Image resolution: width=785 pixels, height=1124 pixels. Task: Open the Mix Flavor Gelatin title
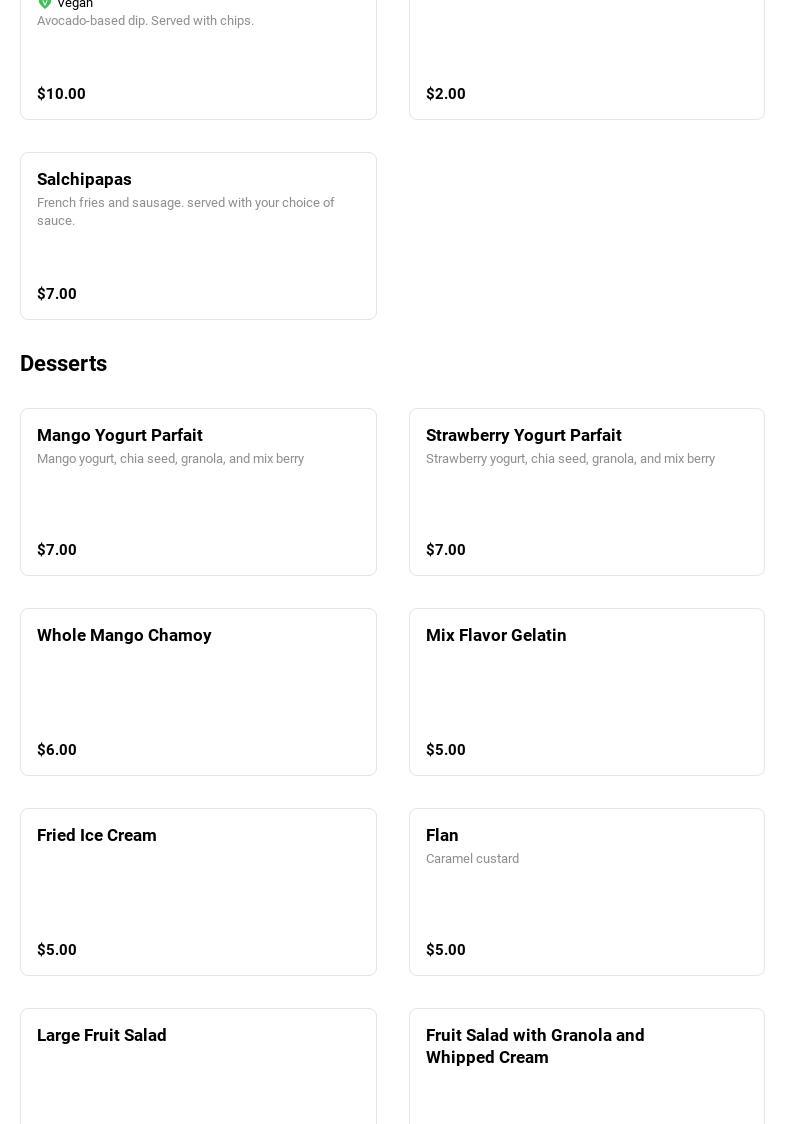point(496,635)
